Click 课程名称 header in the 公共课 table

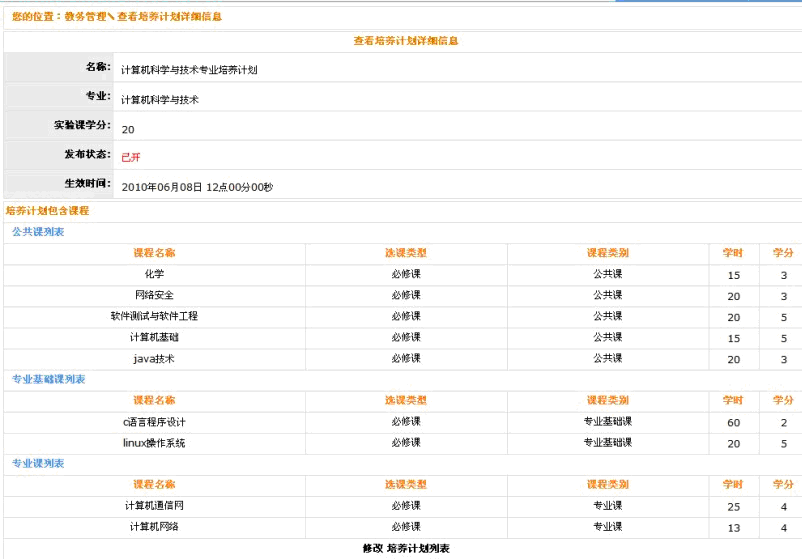pos(154,253)
